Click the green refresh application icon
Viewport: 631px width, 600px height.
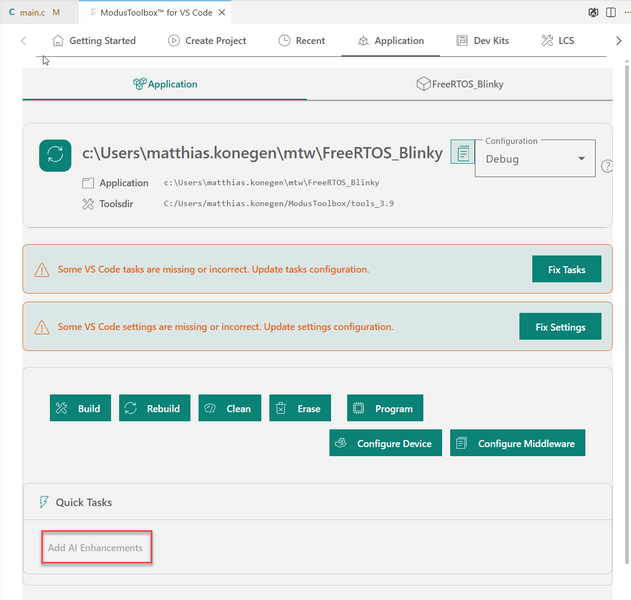(55, 155)
